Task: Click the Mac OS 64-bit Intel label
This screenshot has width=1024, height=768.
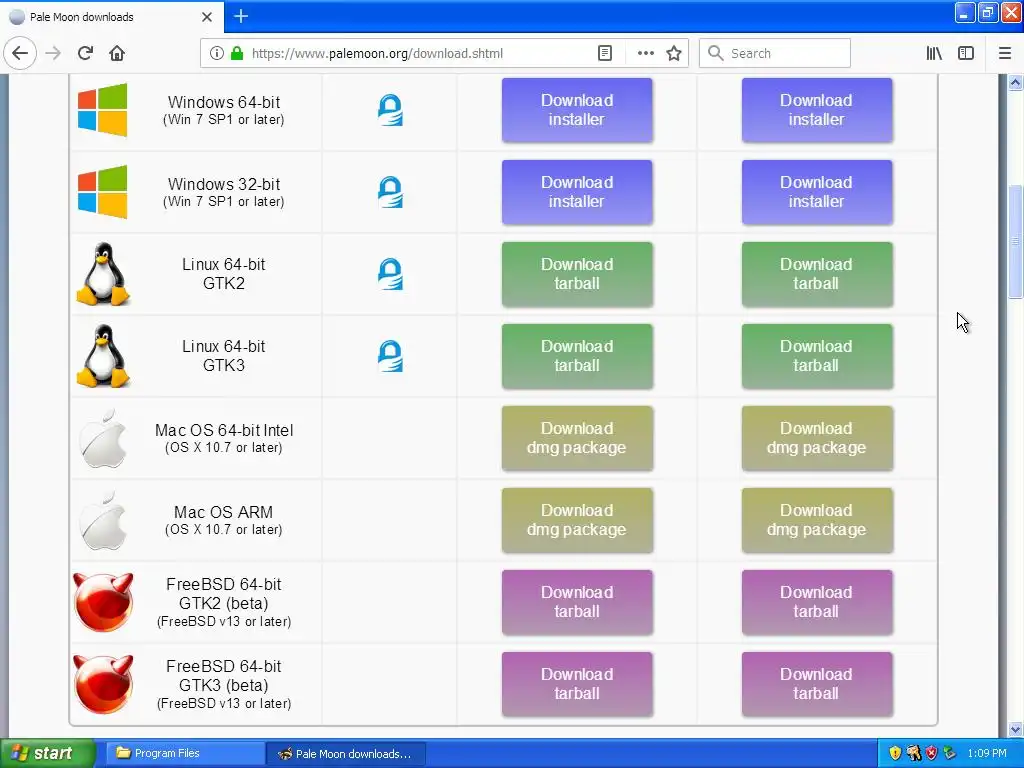Action: tap(224, 430)
